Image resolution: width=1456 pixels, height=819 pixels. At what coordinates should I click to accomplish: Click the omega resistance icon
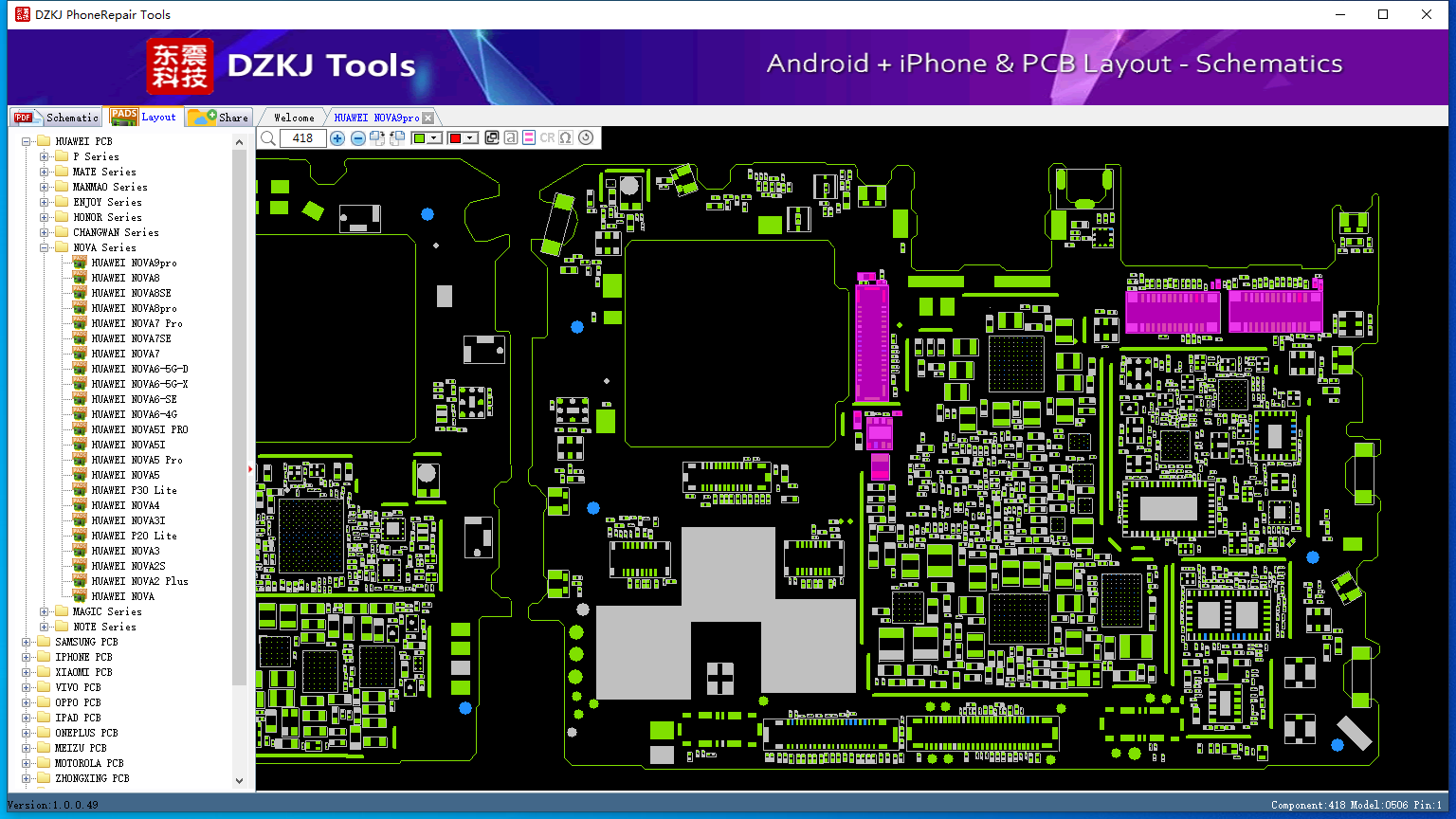(x=566, y=138)
